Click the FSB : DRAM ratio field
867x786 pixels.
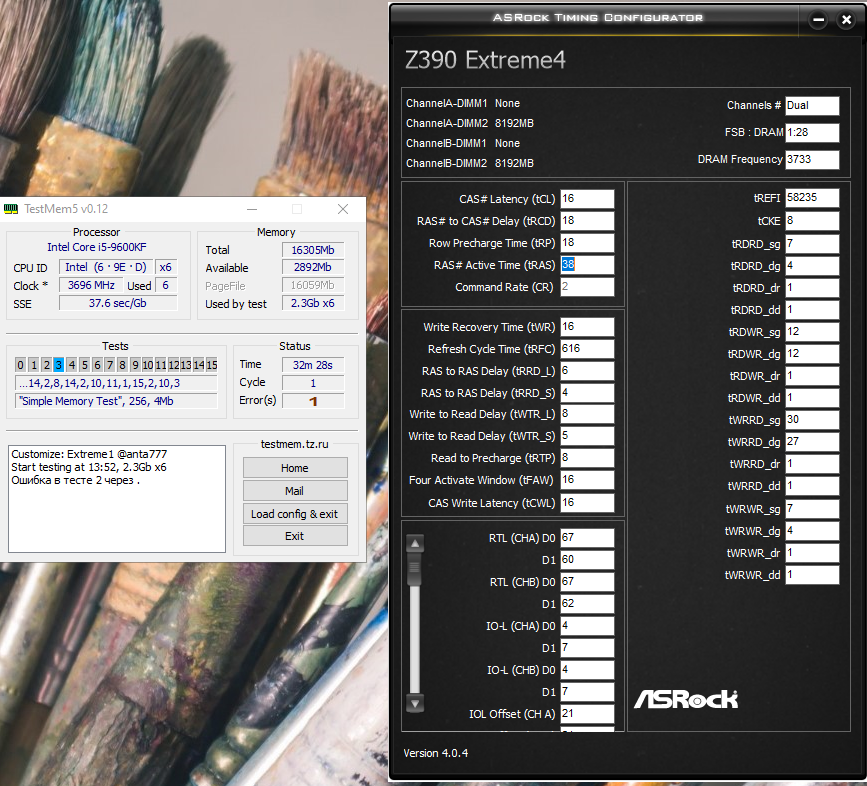(x=812, y=133)
